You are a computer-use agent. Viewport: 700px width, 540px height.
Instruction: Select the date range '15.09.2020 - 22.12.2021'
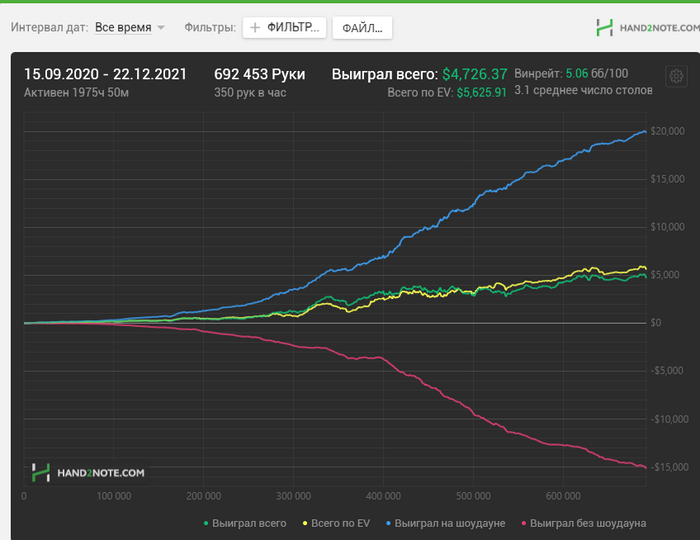[x=105, y=74]
